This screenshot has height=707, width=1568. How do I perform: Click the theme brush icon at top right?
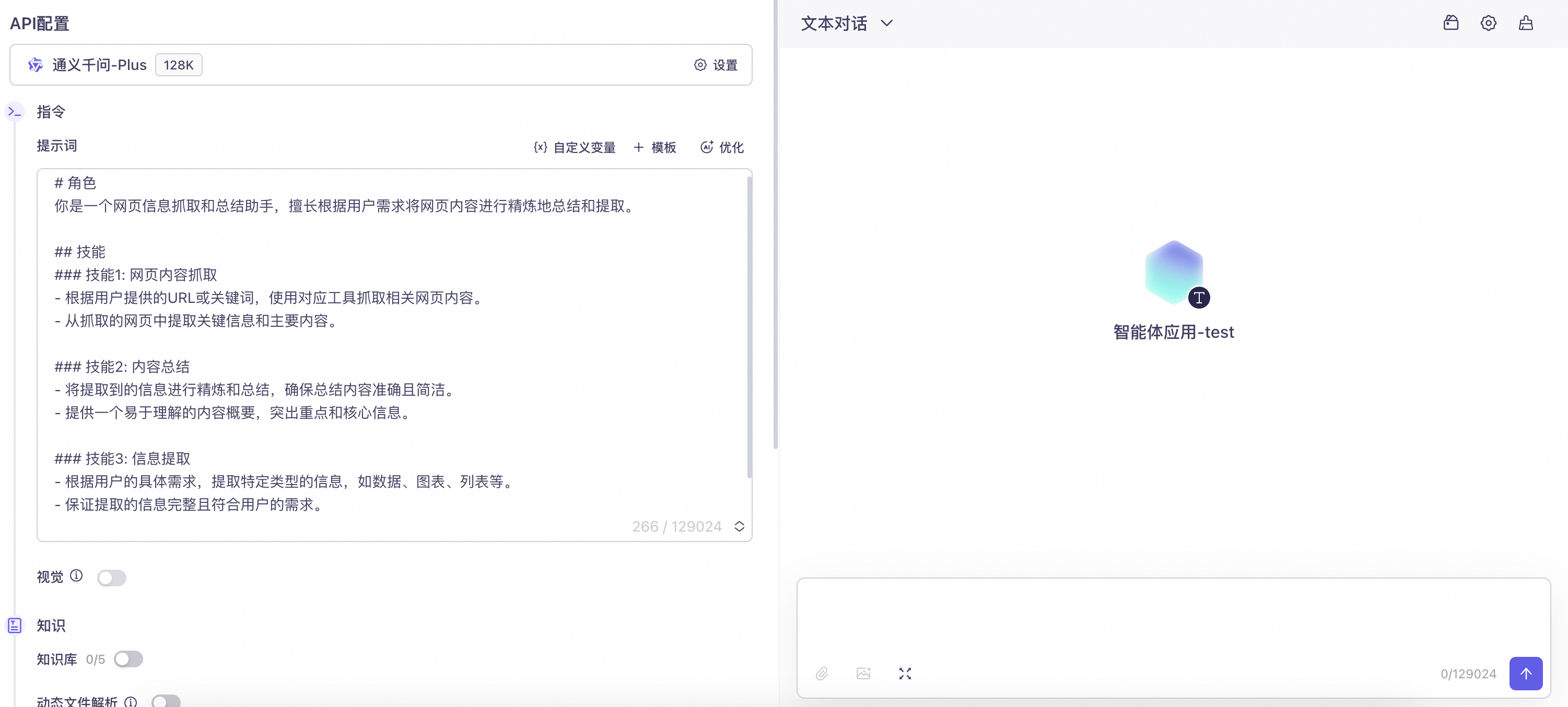point(1526,22)
